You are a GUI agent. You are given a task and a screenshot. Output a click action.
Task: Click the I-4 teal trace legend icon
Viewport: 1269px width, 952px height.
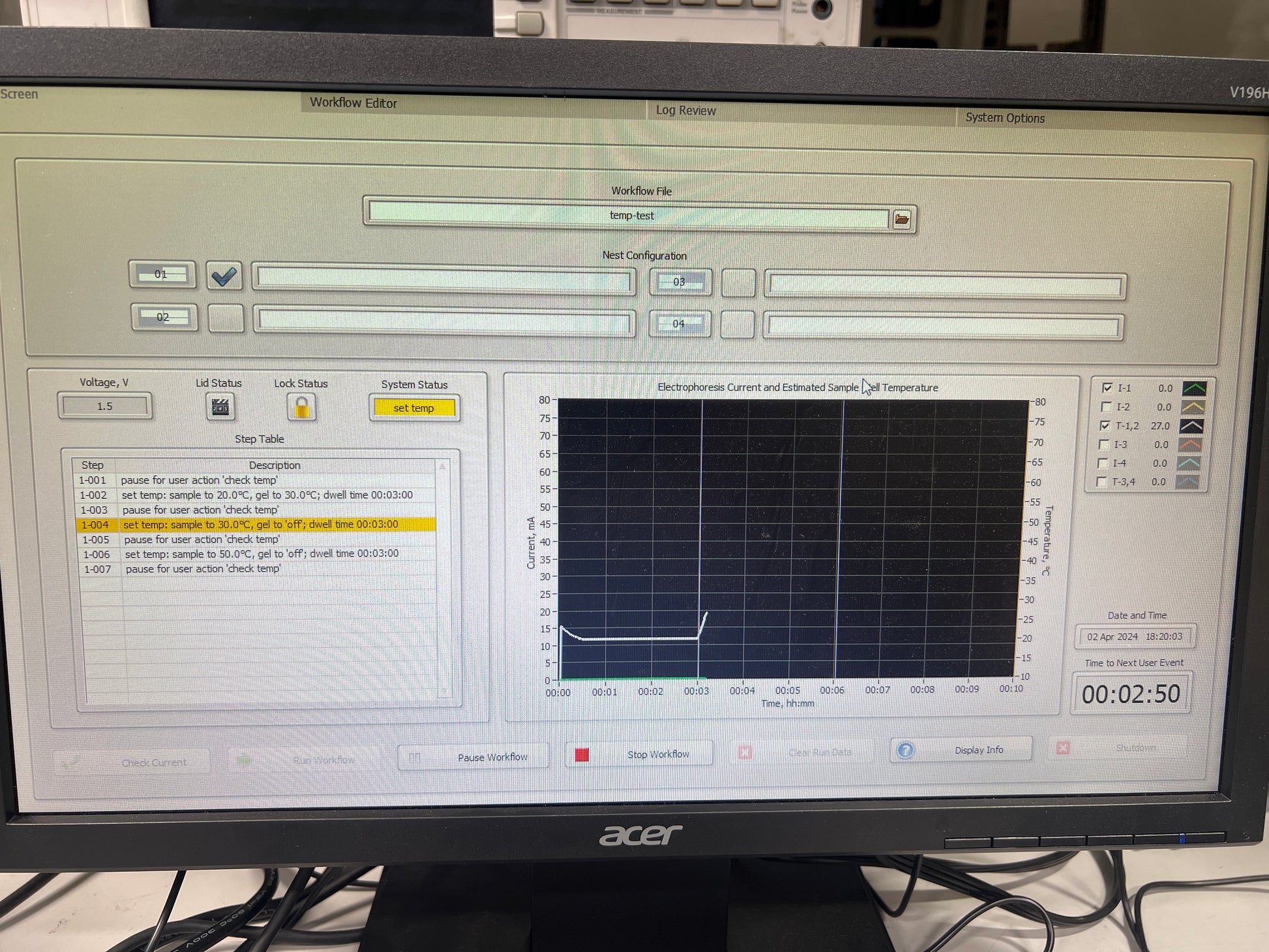(1189, 464)
